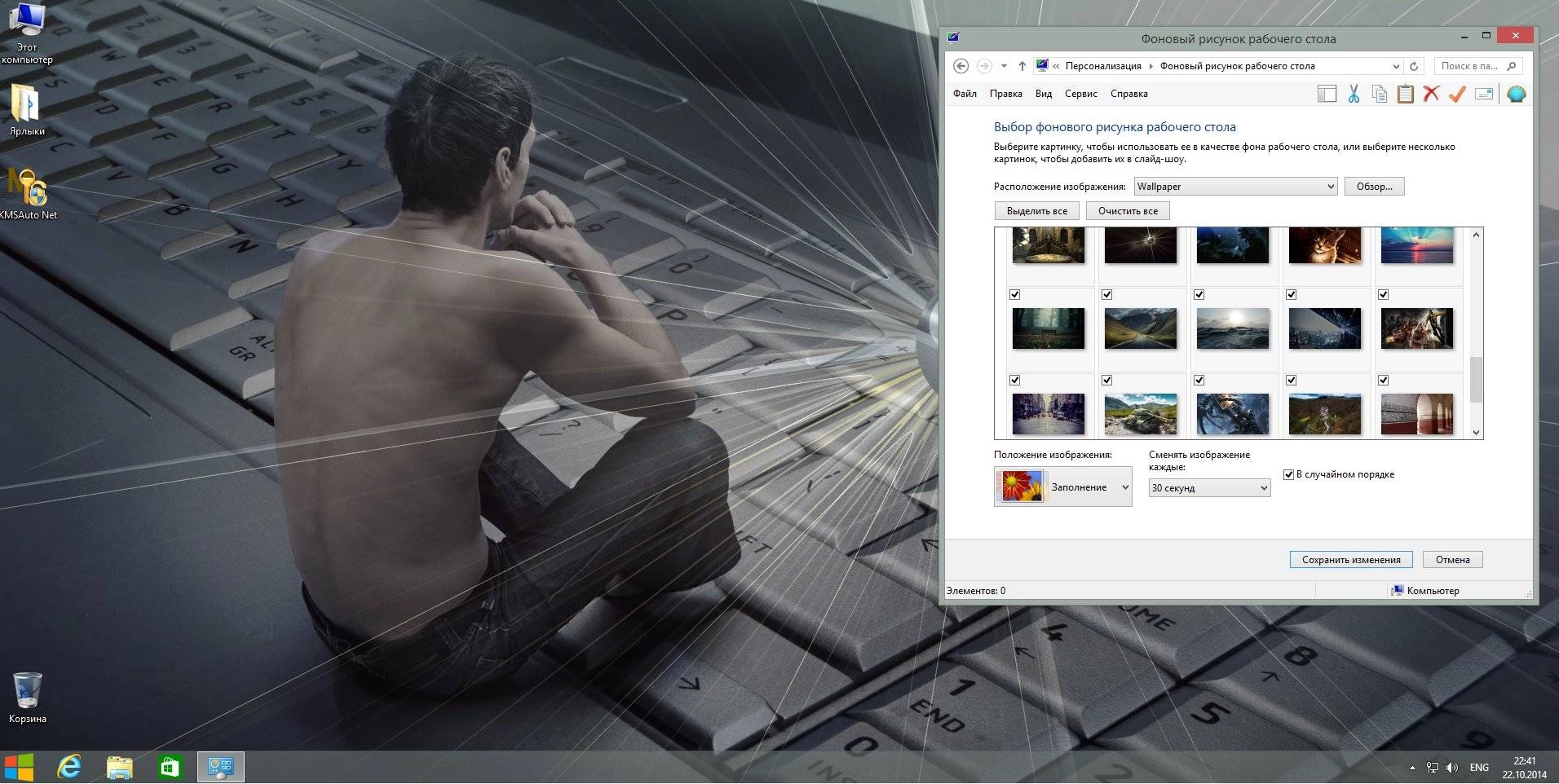Click the wallpaper list scroll-up arrow

coord(1475,235)
